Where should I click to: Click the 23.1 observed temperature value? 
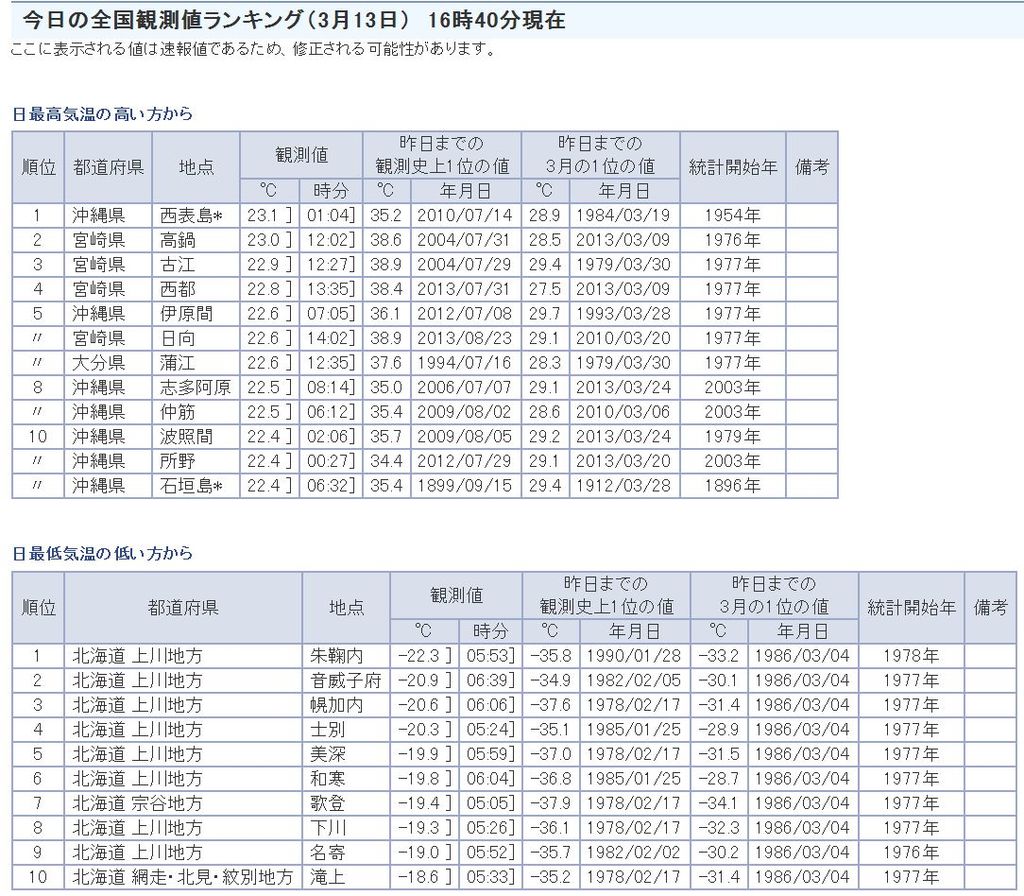pos(262,215)
